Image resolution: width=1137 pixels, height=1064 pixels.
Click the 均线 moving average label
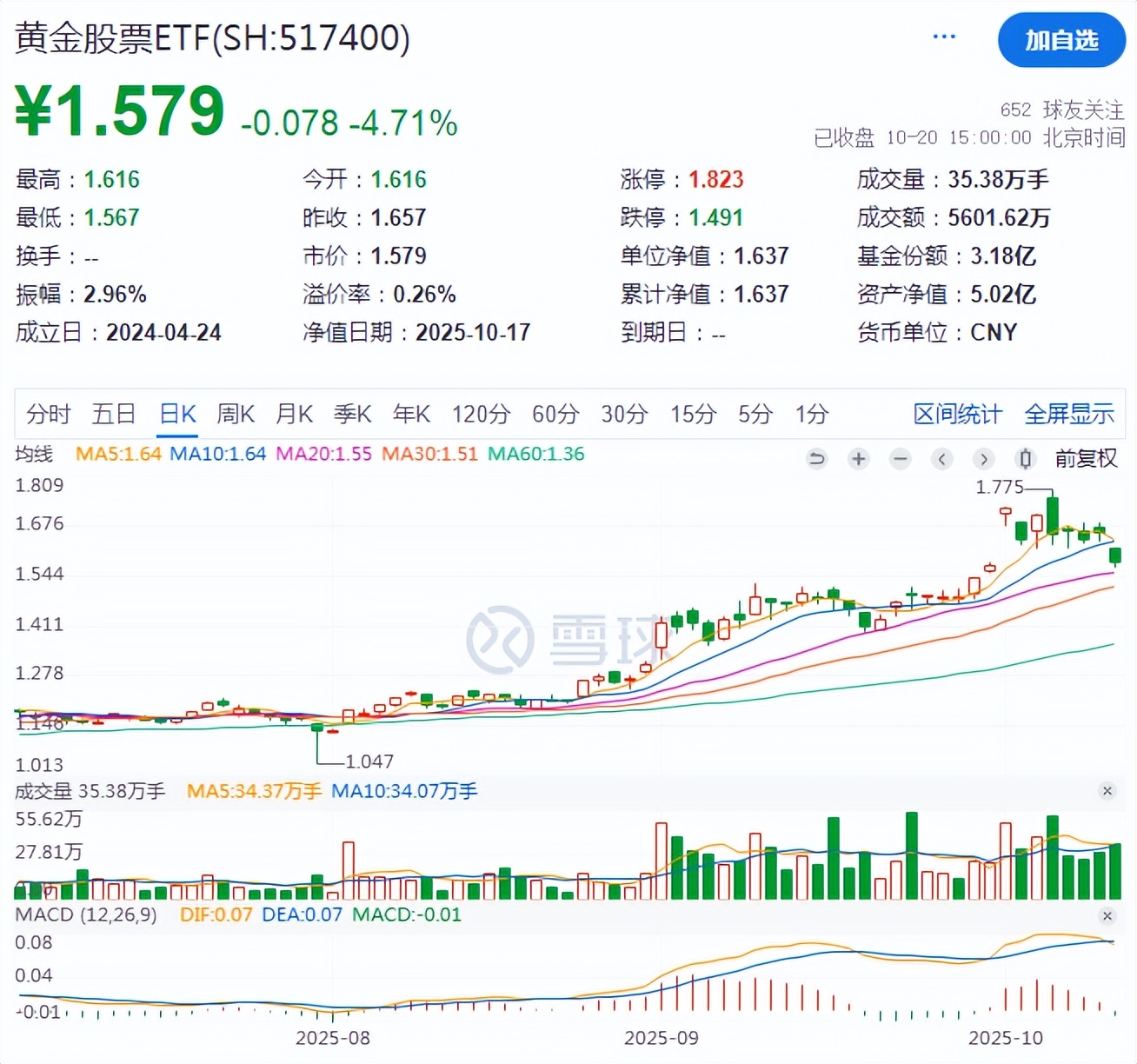click(34, 454)
